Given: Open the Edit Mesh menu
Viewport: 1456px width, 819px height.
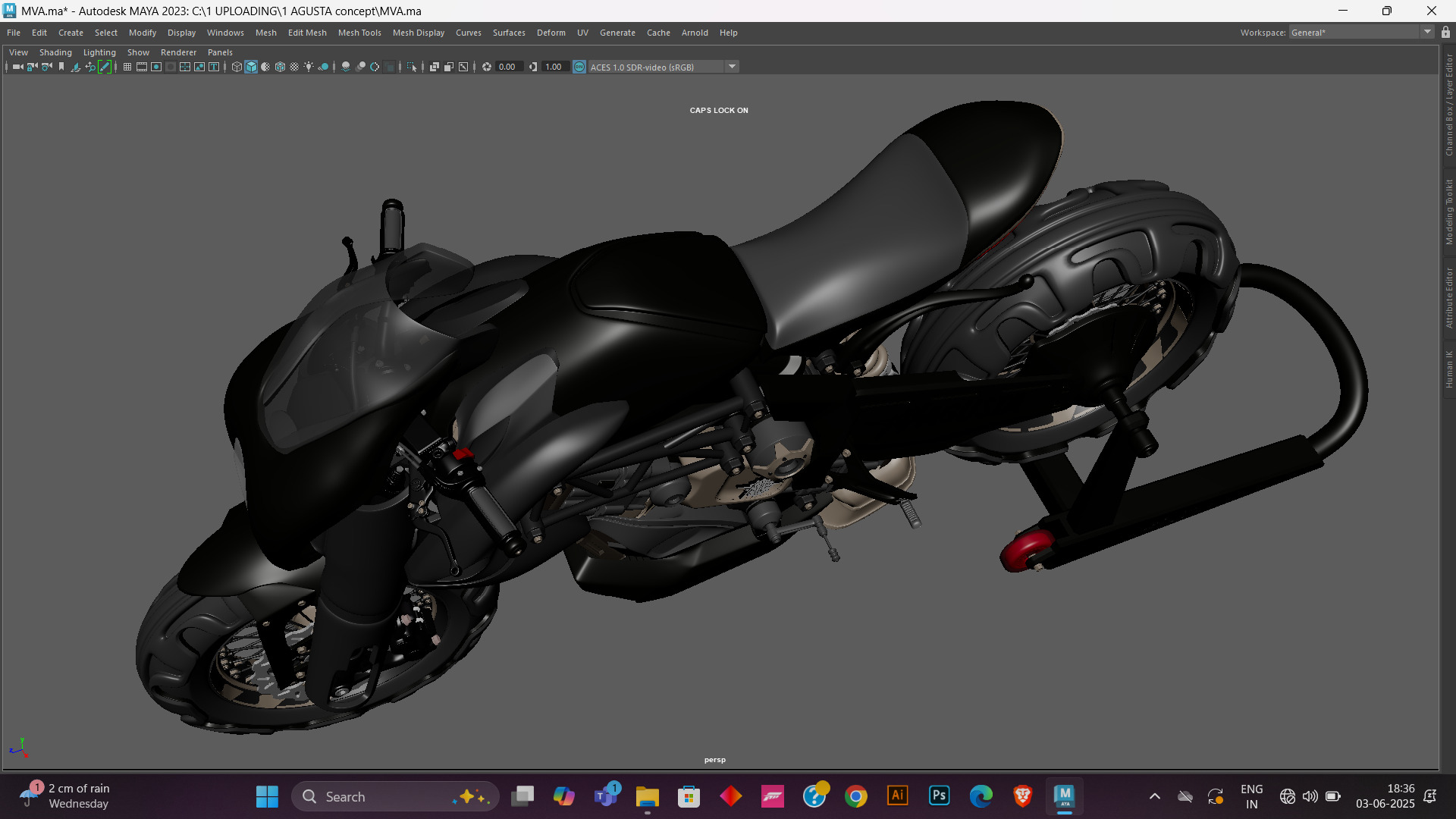Looking at the screenshot, I should 307,33.
